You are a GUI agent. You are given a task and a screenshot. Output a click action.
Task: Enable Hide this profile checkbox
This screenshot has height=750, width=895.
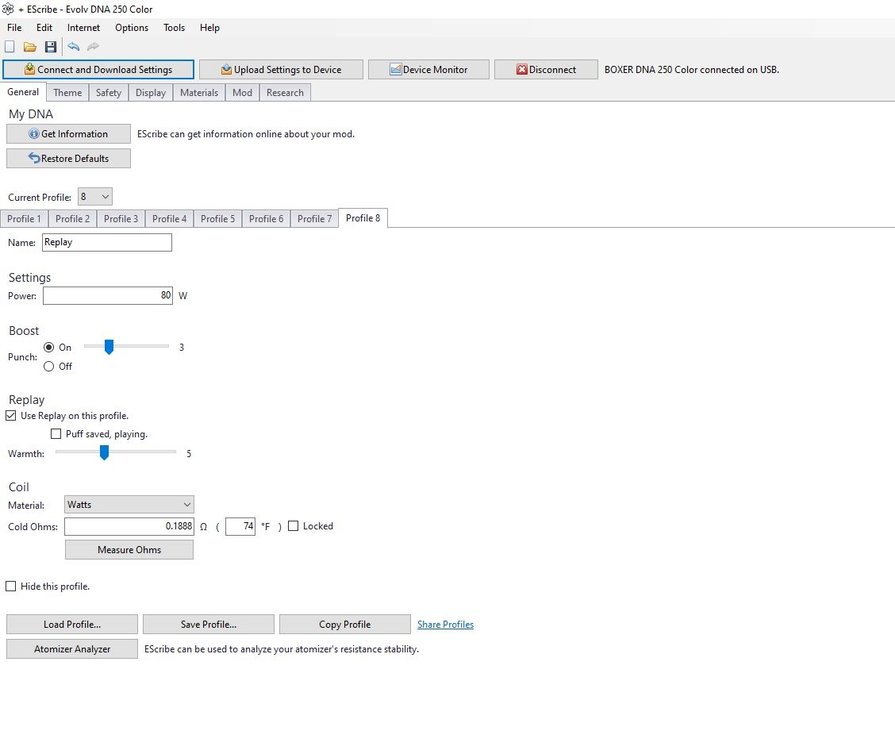[x=11, y=586]
